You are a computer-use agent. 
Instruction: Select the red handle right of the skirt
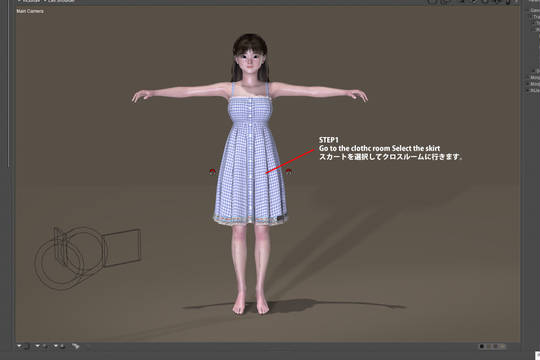(x=288, y=171)
